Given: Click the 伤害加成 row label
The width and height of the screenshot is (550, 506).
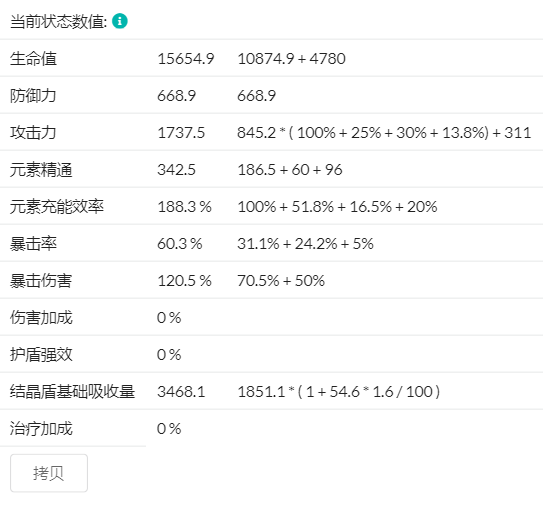Looking at the screenshot, I should [x=41, y=318].
